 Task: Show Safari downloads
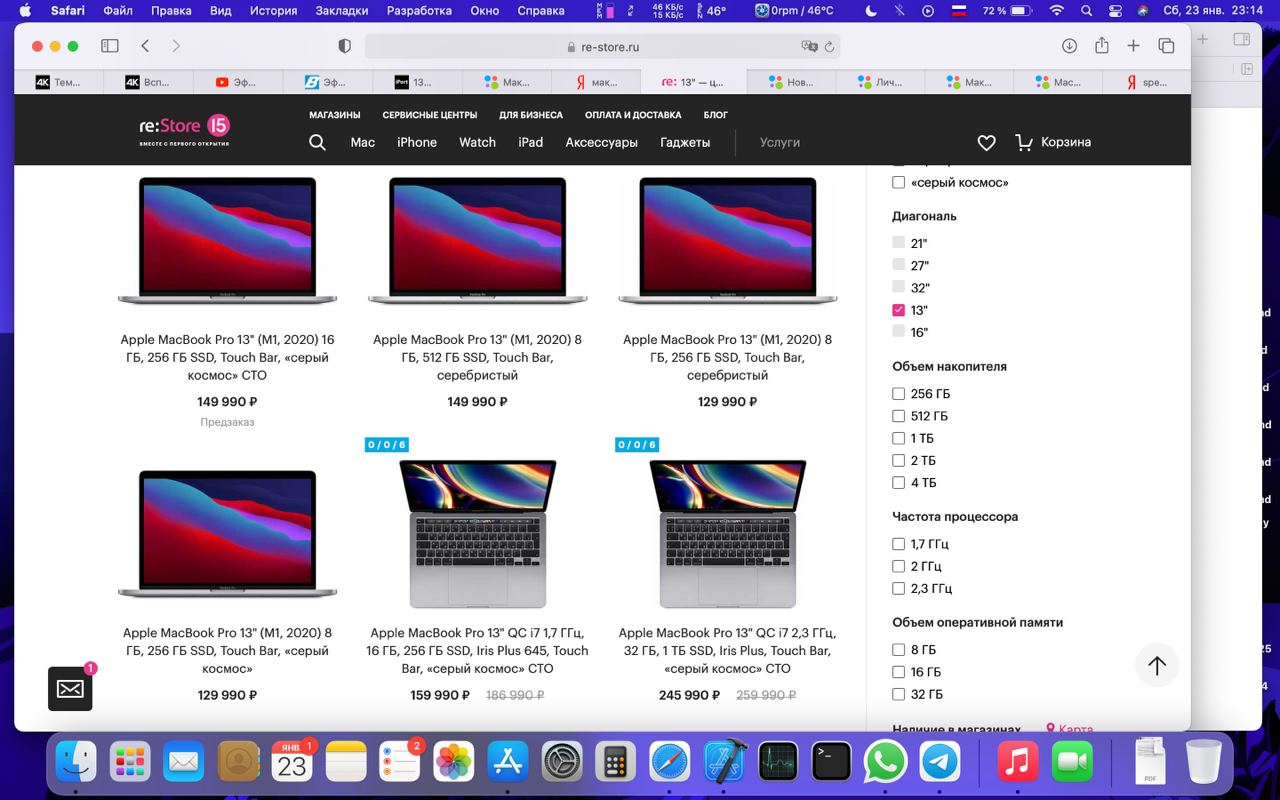coord(1069,46)
